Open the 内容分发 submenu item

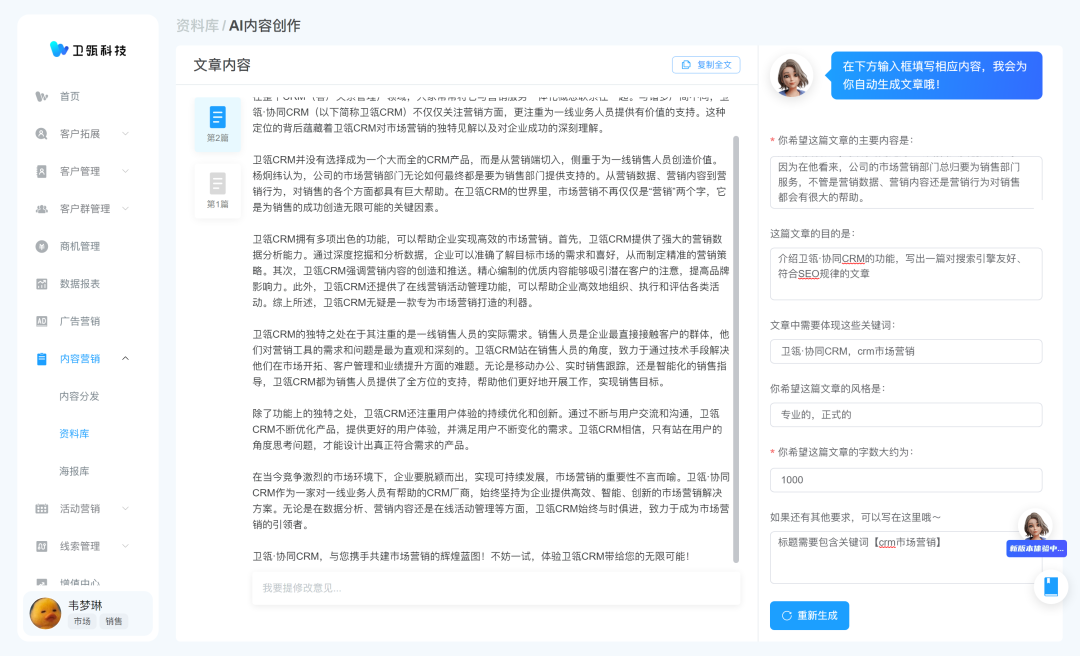[x=80, y=396]
